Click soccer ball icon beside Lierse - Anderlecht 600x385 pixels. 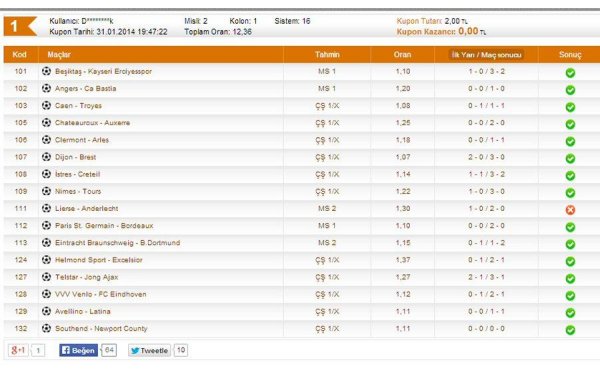tap(46, 208)
